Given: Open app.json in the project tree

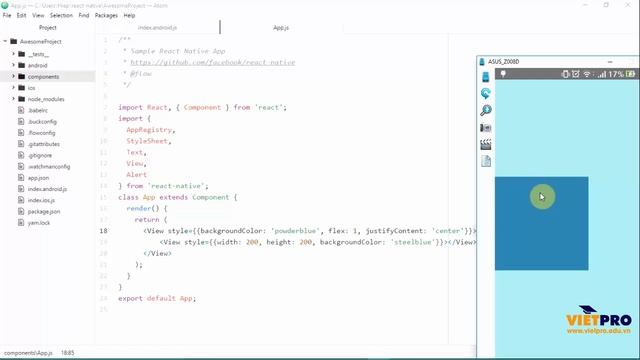Looking at the screenshot, I should [x=38, y=178].
